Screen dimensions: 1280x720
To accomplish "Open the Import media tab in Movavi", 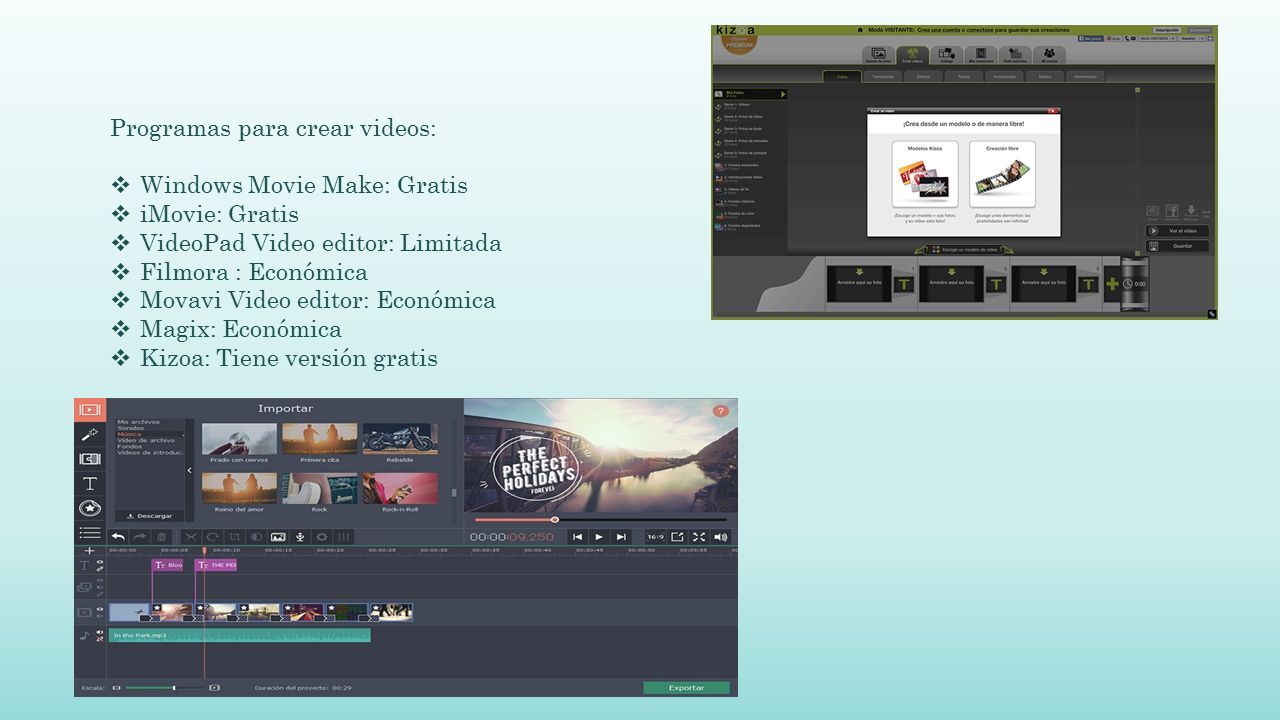I will (90, 409).
